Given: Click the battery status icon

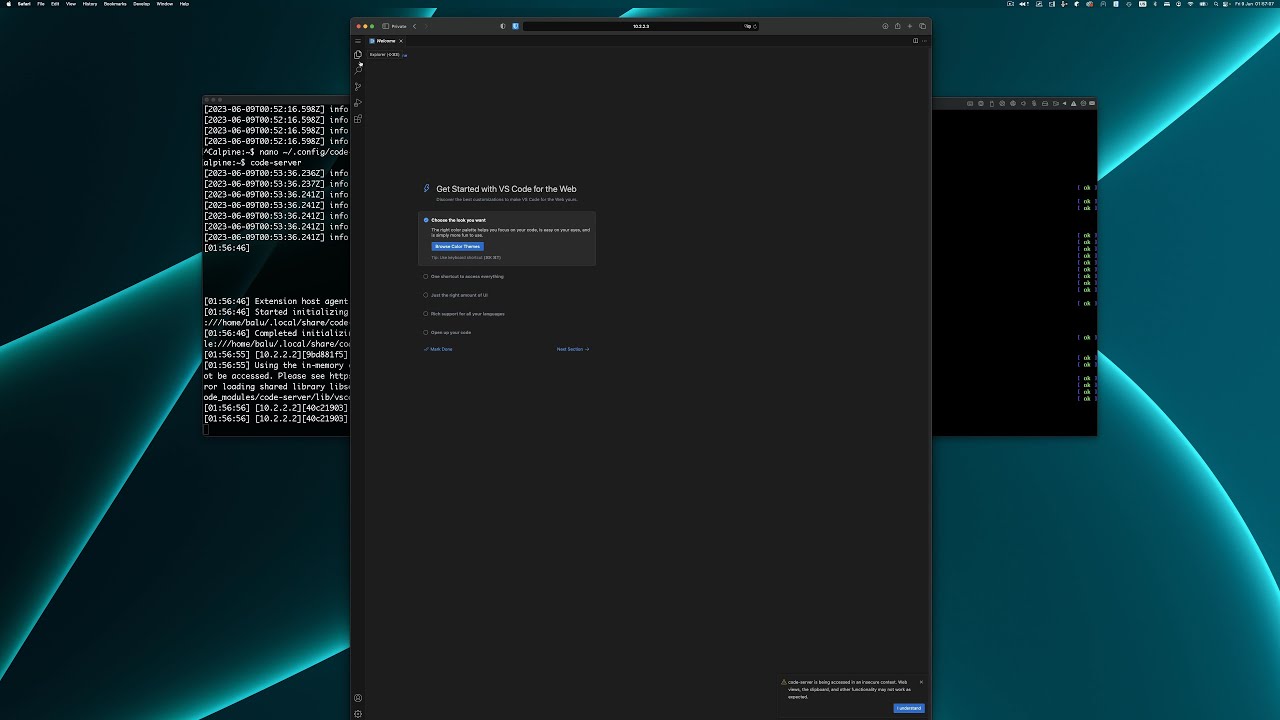Looking at the screenshot, I should click(x=1204, y=4).
